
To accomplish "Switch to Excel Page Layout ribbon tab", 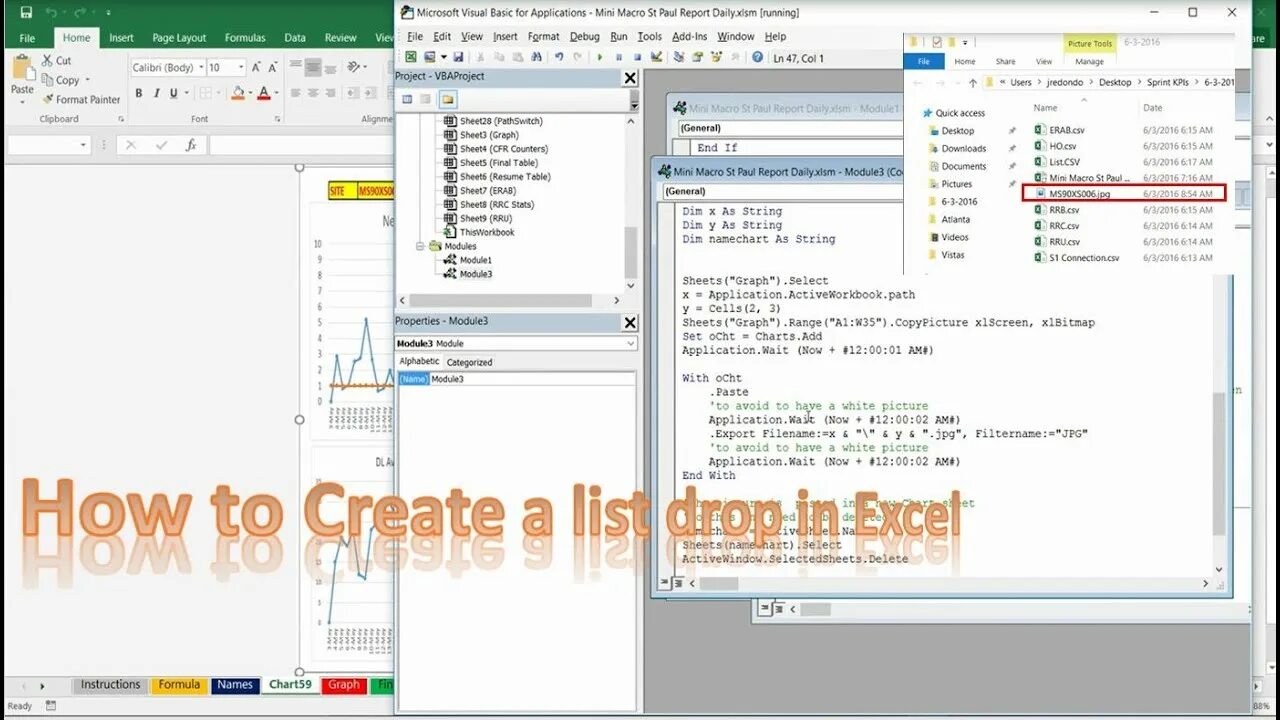I will coord(179,38).
